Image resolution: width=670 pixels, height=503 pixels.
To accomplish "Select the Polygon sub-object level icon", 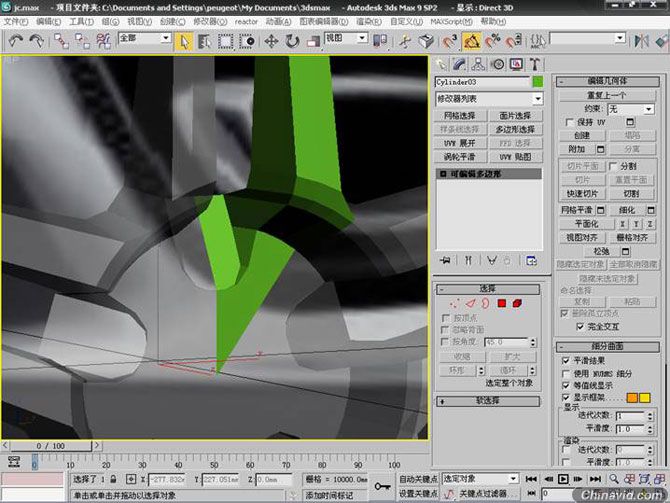I will point(501,302).
